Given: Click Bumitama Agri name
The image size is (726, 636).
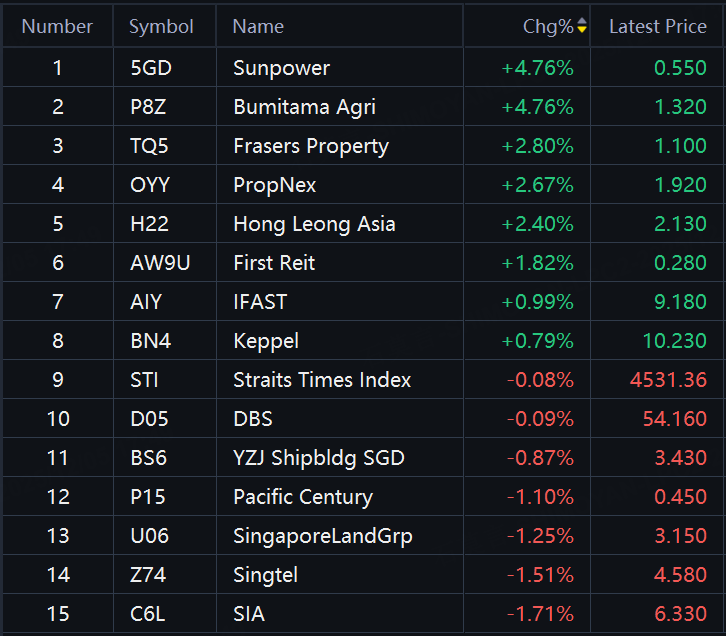Looking at the screenshot, I should coord(304,107).
